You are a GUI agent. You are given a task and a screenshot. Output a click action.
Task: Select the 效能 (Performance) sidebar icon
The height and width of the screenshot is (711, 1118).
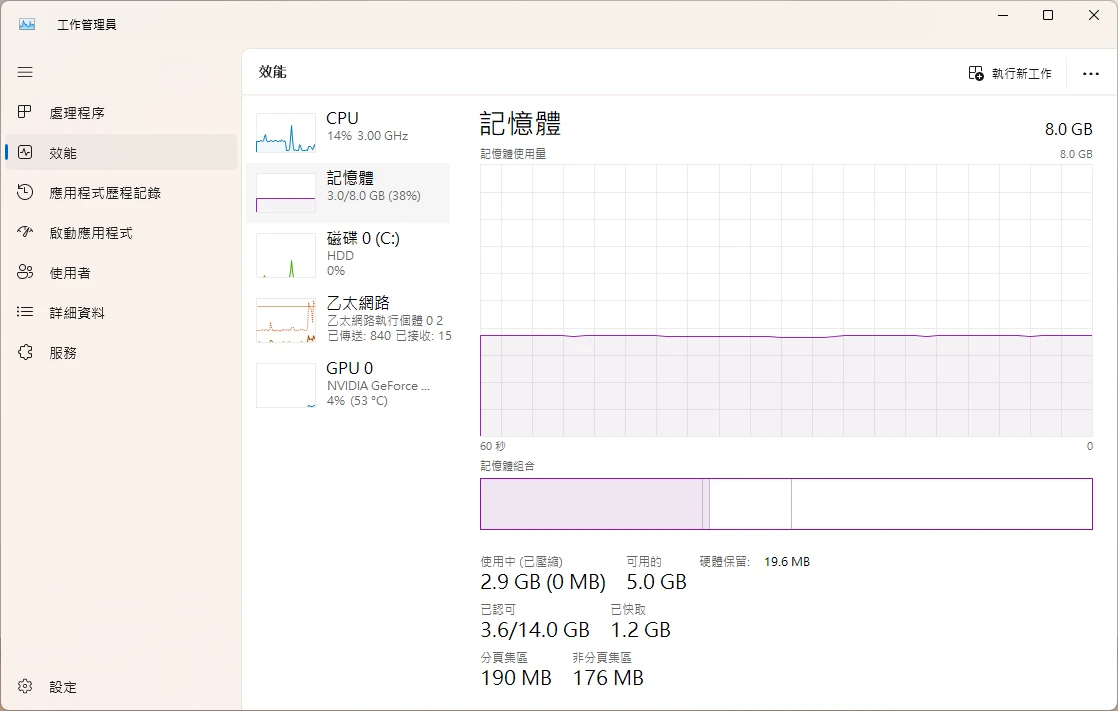[x=26, y=153]
